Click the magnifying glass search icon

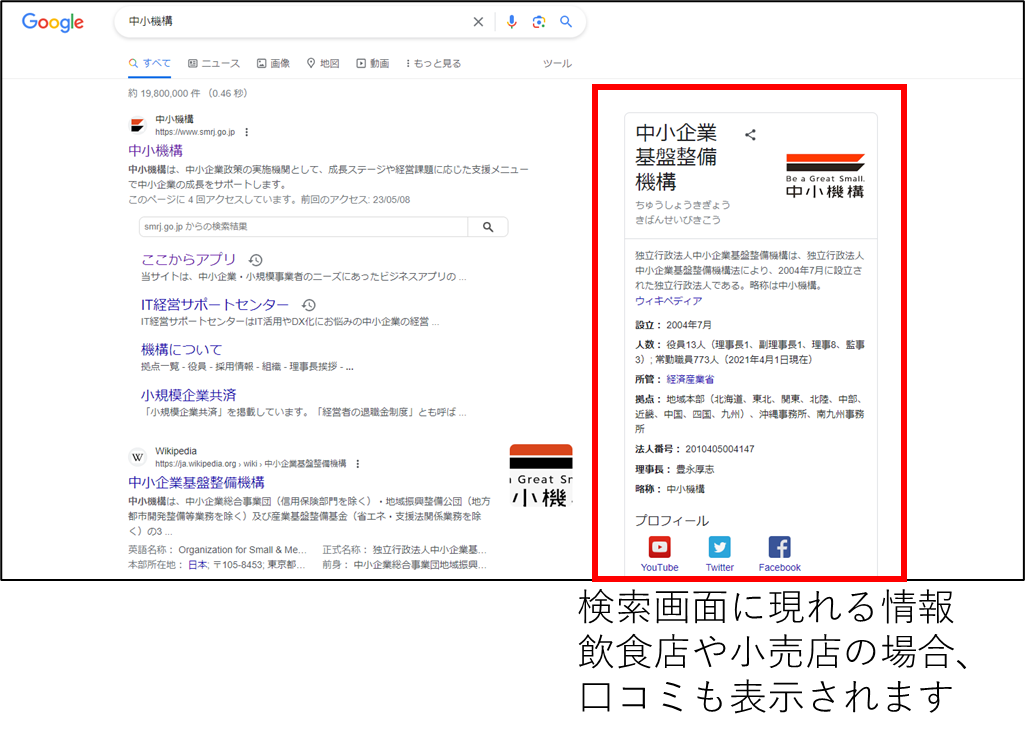[x=566, y=21]
